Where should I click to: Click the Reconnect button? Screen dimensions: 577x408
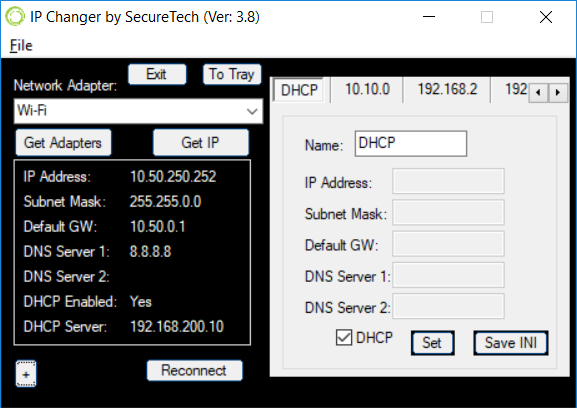[194, 370]
